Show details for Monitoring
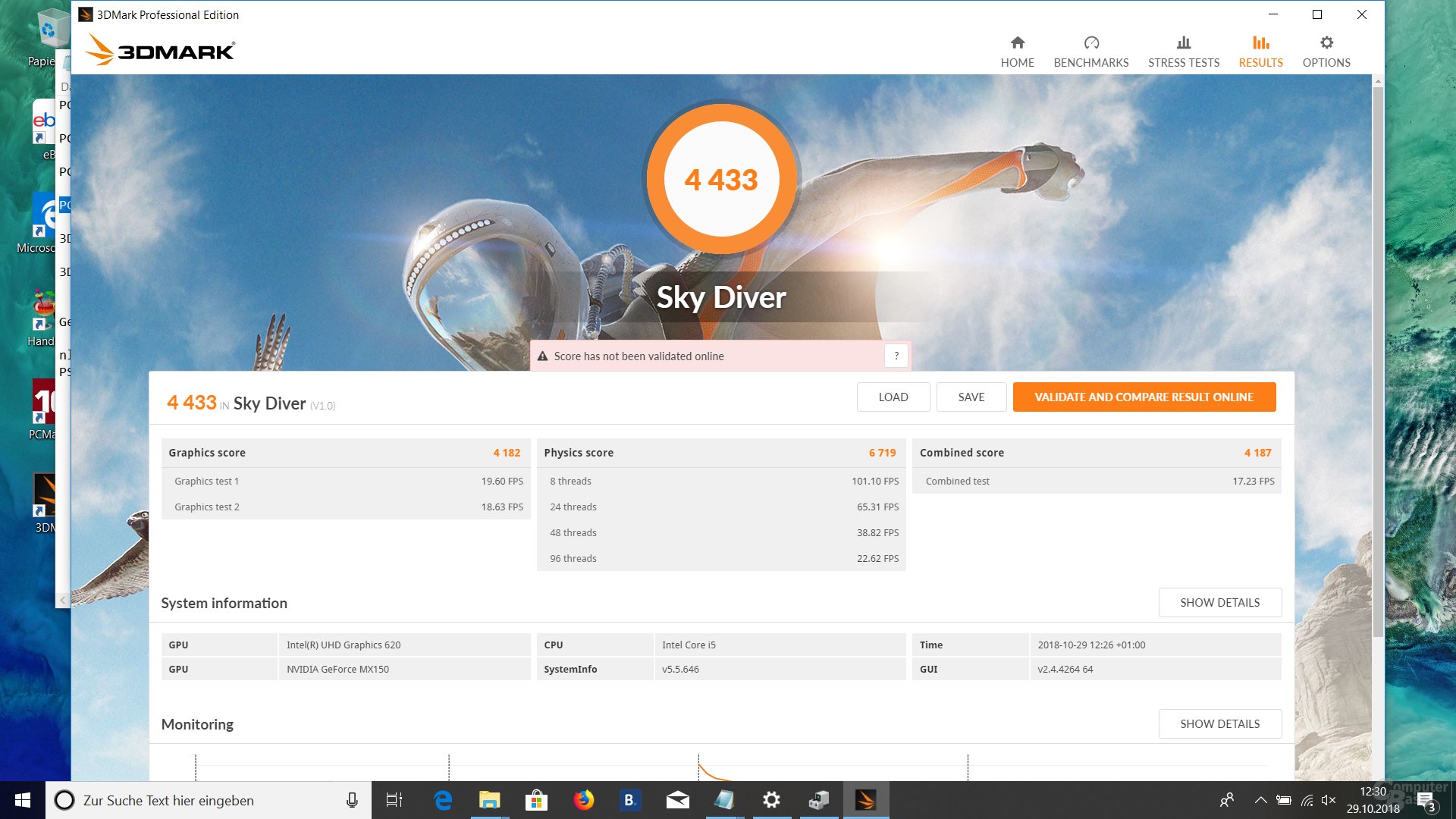The width and height of the screenshot is (1456, 819). pyautogui.click(x=1220, y=723)
